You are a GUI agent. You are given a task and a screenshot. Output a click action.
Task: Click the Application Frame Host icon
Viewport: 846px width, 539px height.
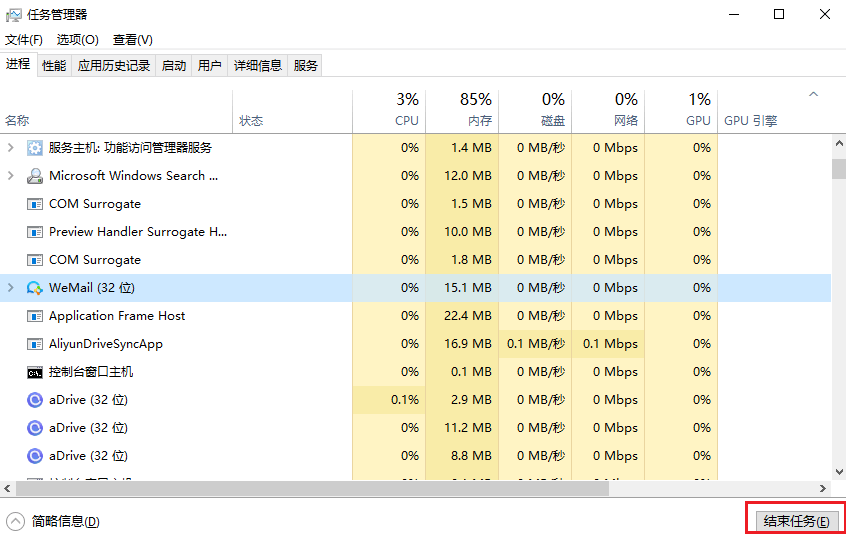[35, 316]
